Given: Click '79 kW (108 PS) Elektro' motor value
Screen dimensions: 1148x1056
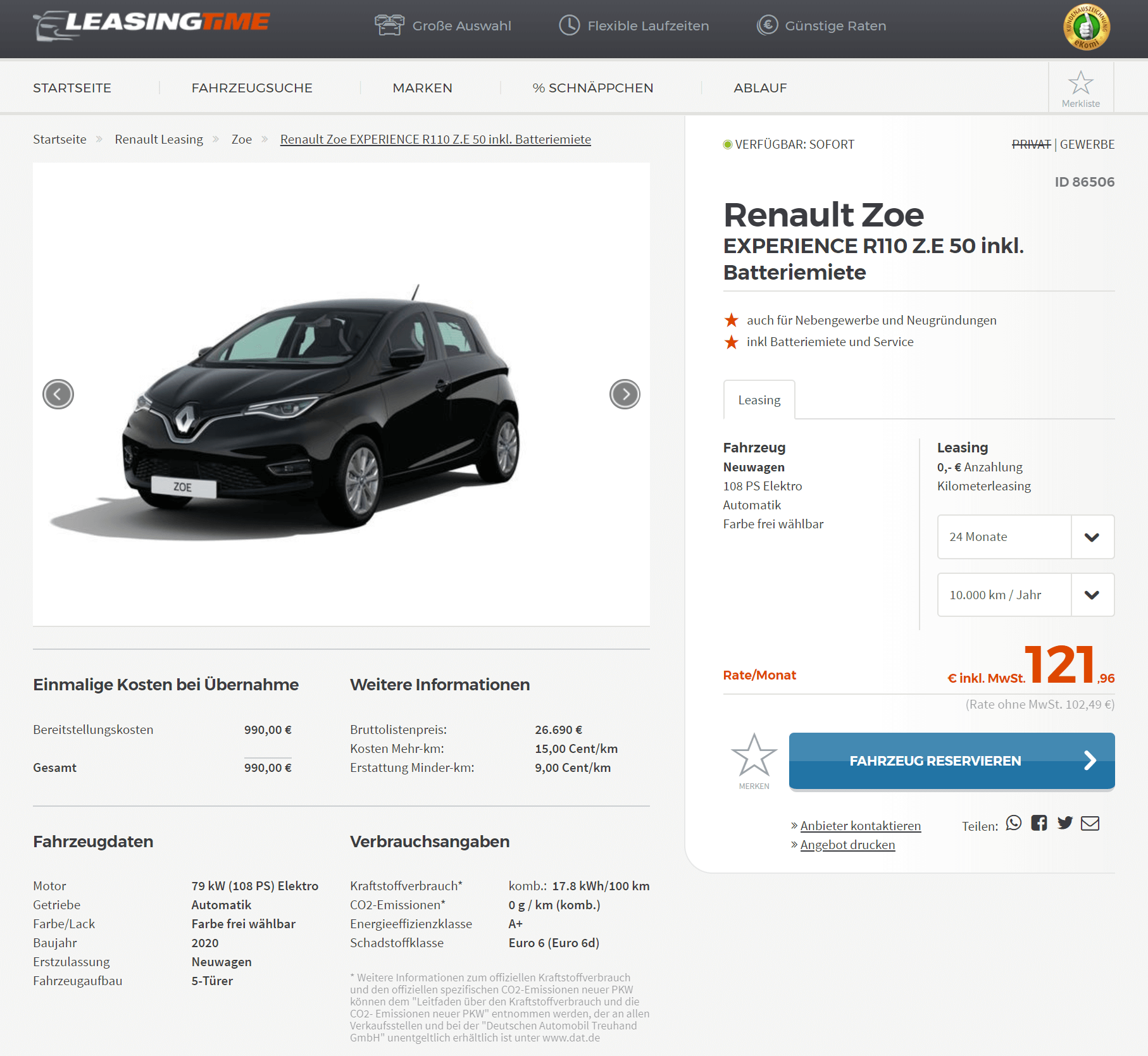Looking at the screenshot, I should [255, 886].
